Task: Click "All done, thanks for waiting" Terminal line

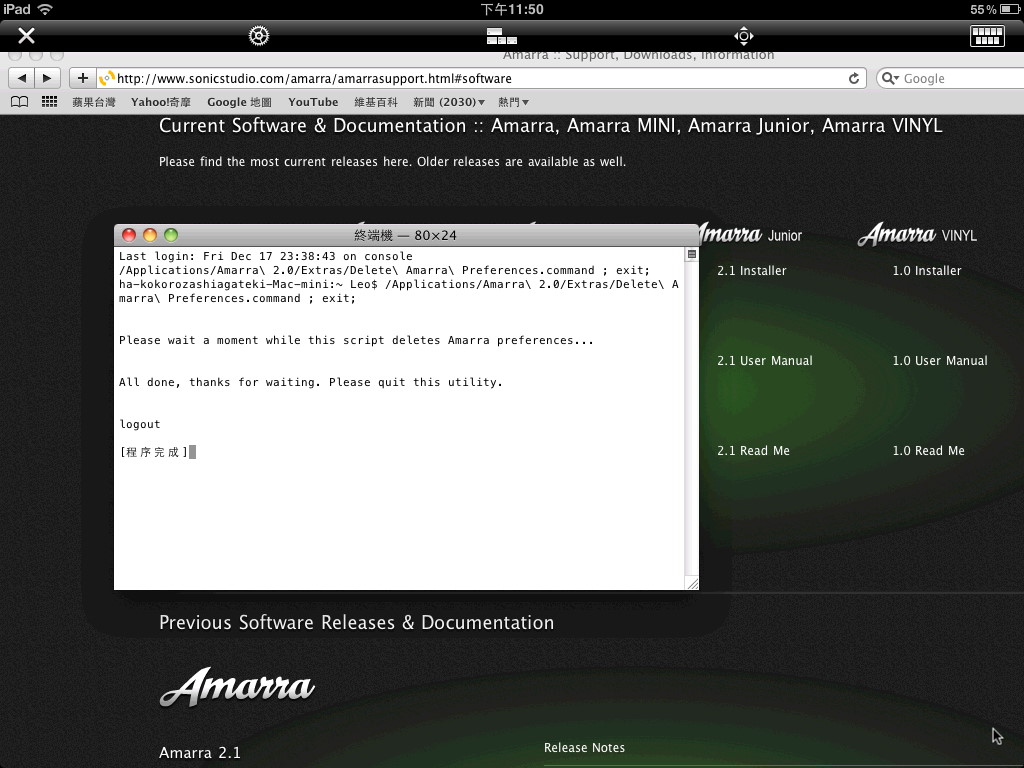Action: 311,383
